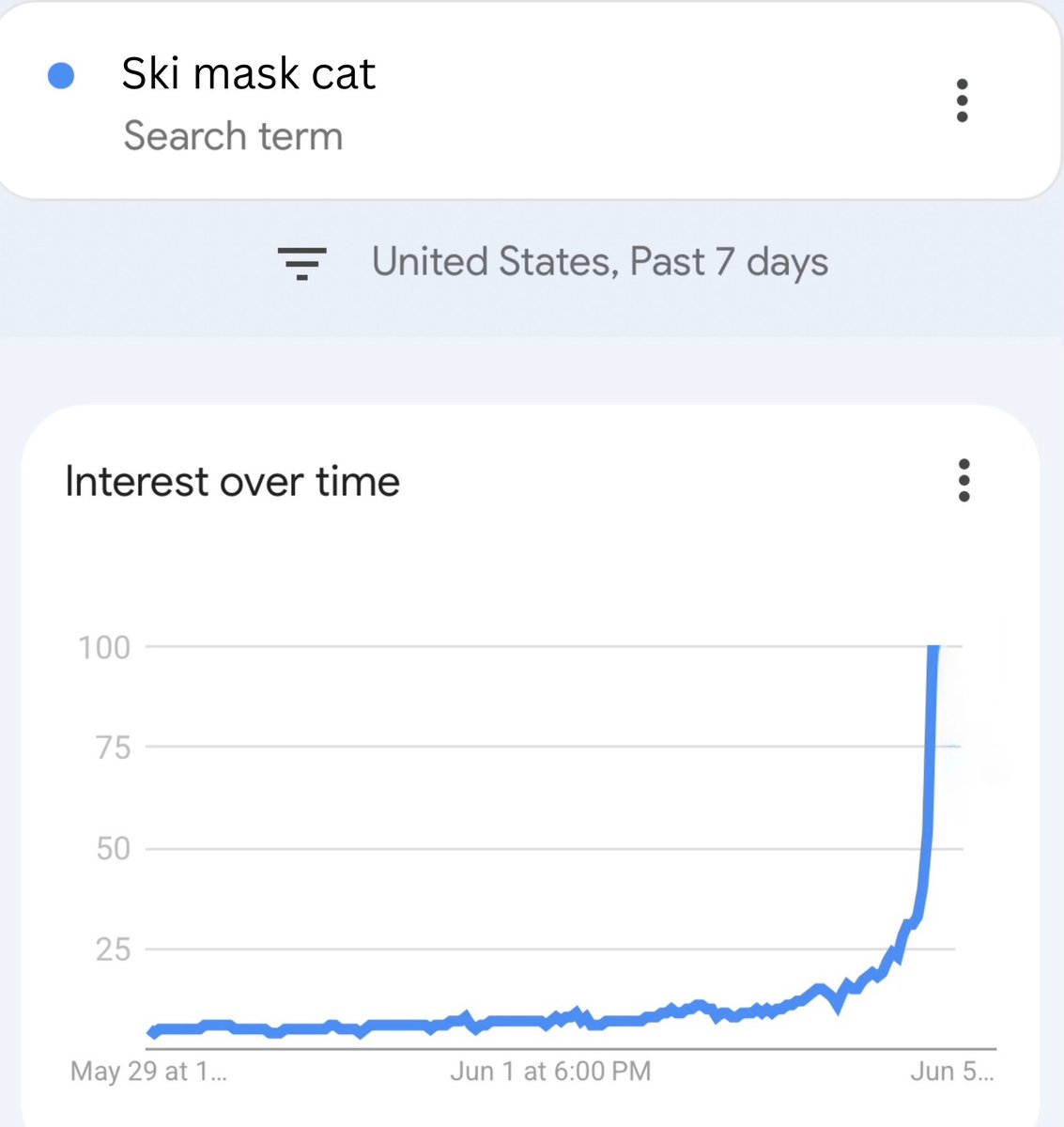The image size is (1064, 1127).
Task: Click the blue dot beside Ski mask cat
Action: tap(61, 75)
